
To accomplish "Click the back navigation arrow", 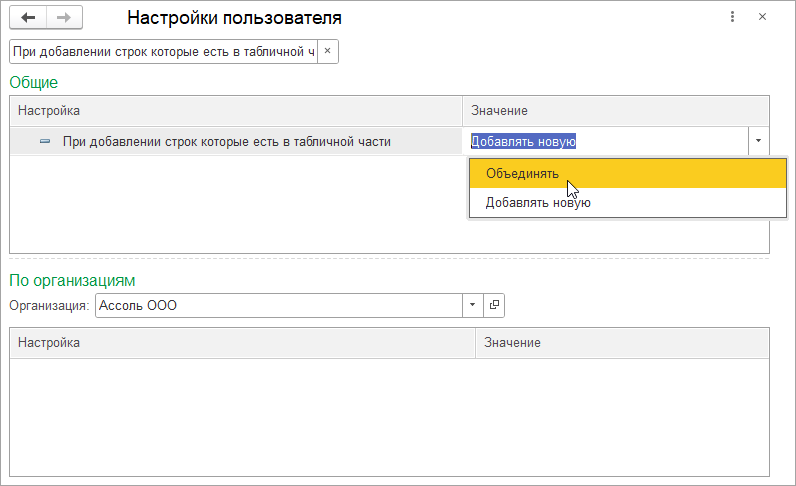I will click(x=28, y=18).
